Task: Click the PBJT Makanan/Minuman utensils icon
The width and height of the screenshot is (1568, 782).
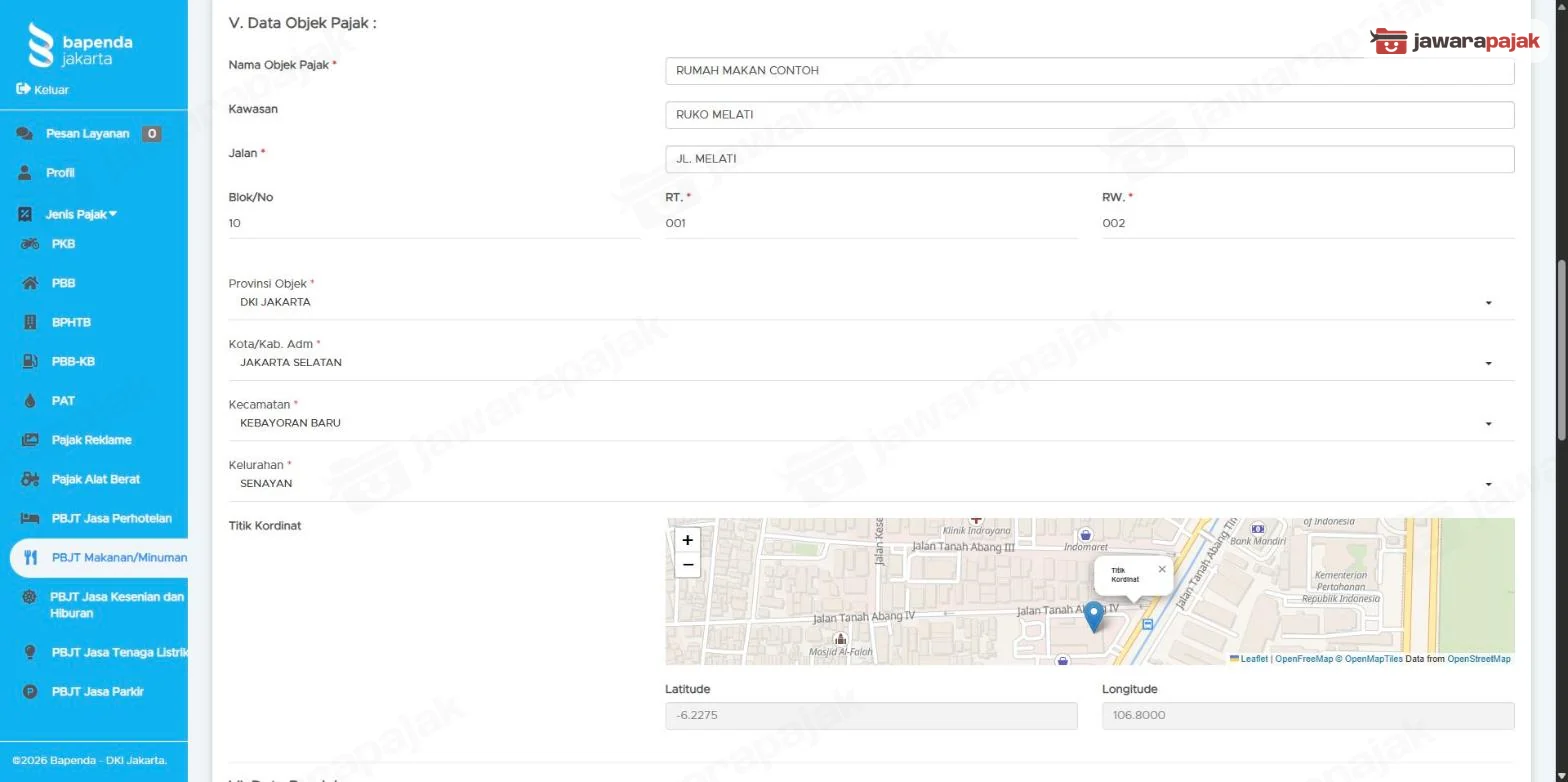Action: click(x=30, y=558)
